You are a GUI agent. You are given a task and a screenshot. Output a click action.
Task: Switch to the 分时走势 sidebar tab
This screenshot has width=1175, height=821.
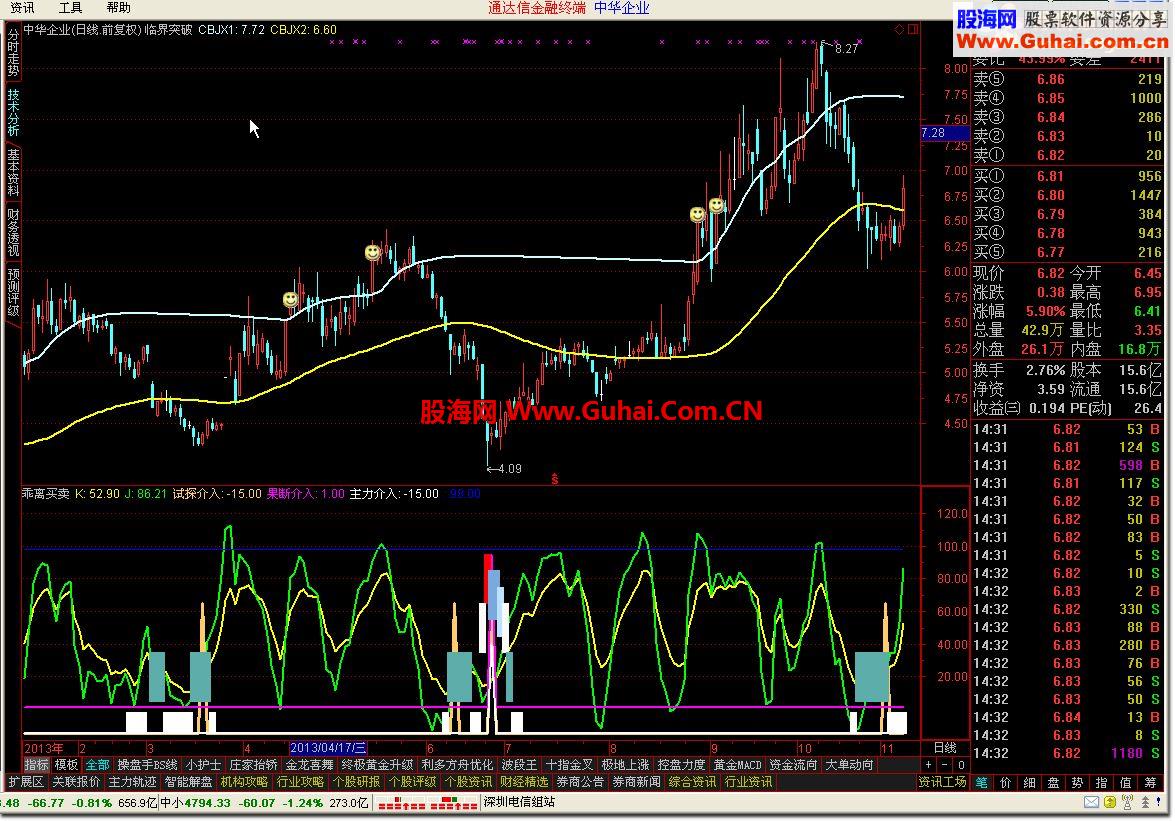tap(13, 52)
